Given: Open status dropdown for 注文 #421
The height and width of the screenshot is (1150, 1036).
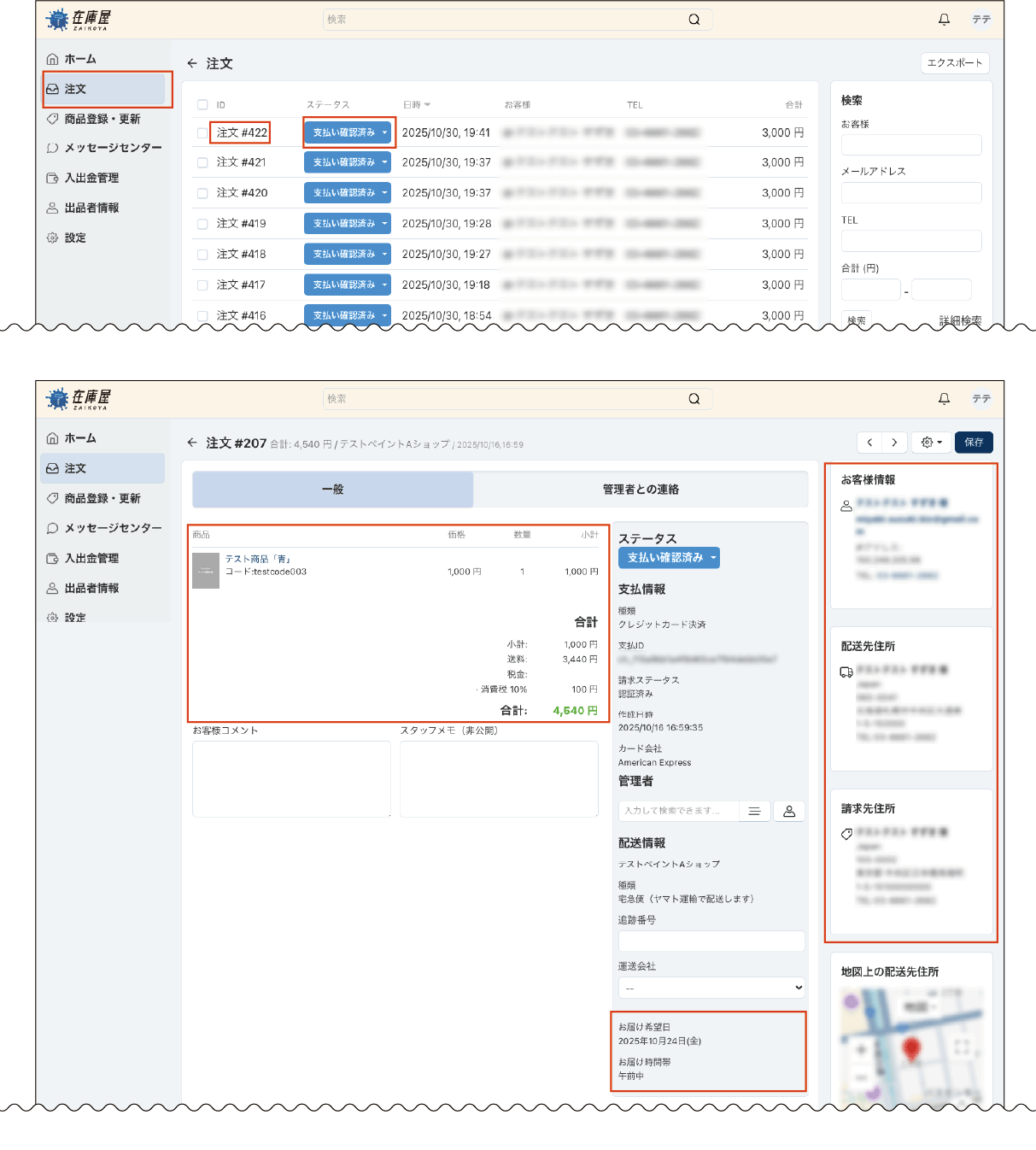Looking at the screenshot, I should coord(384,162).
